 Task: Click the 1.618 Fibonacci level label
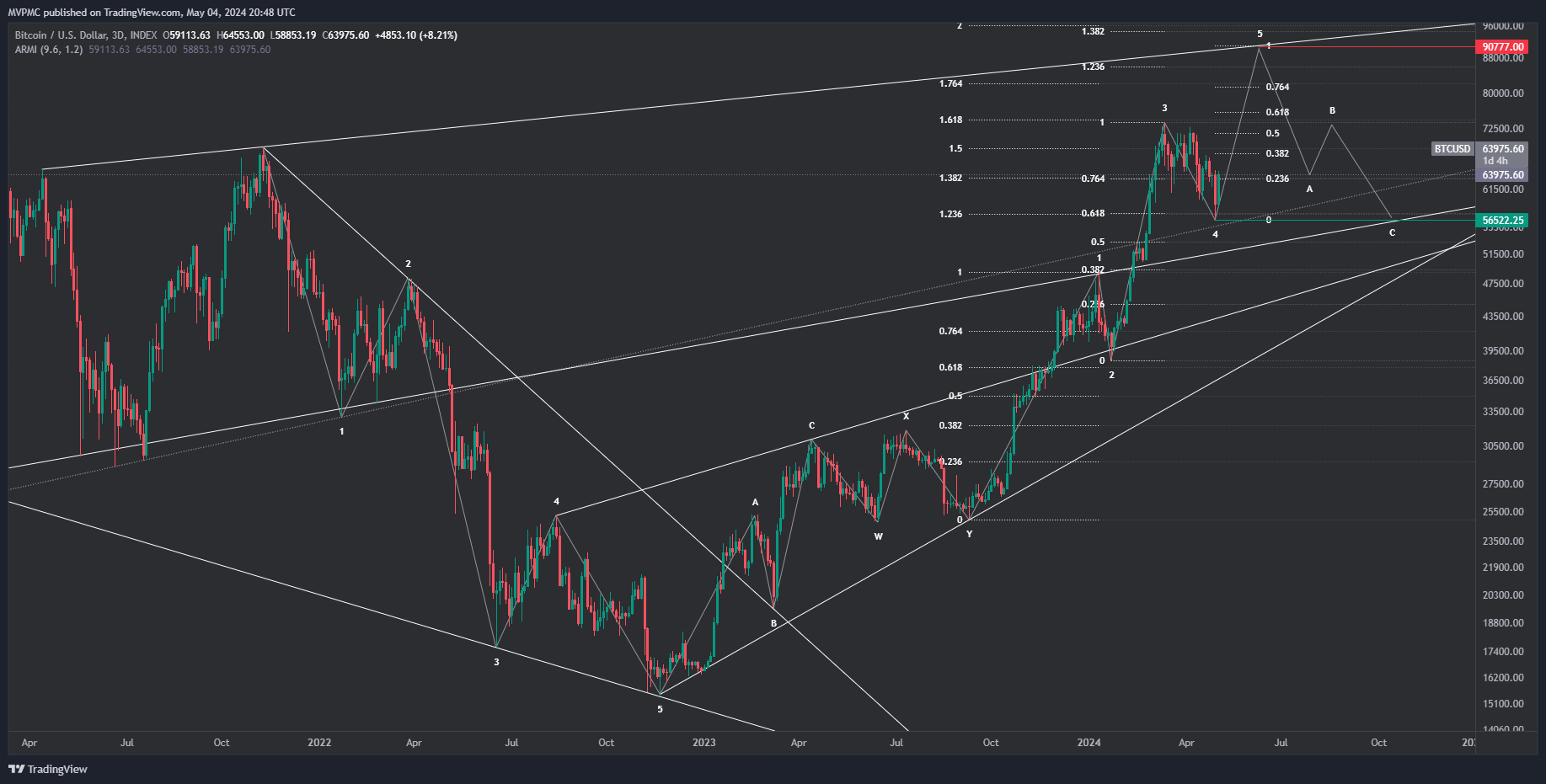point(950,120)
